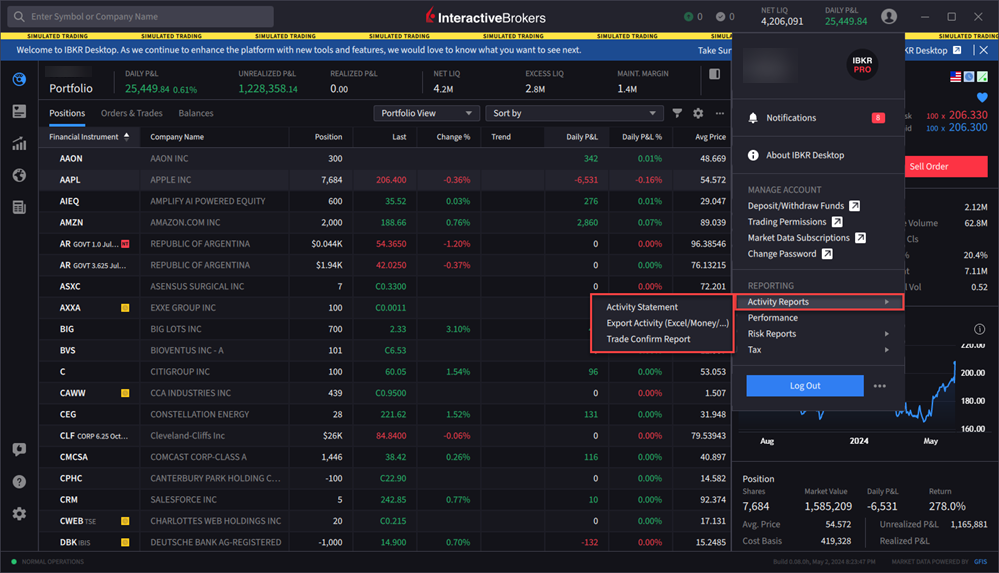Open the positions toolbar three-dot menu

click(x=719, y=113)
